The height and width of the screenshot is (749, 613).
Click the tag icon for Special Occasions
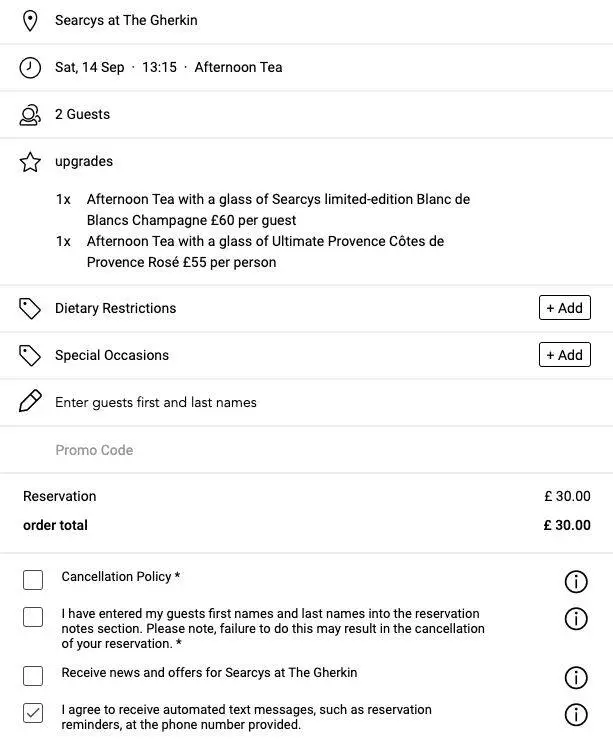point(30,355)
